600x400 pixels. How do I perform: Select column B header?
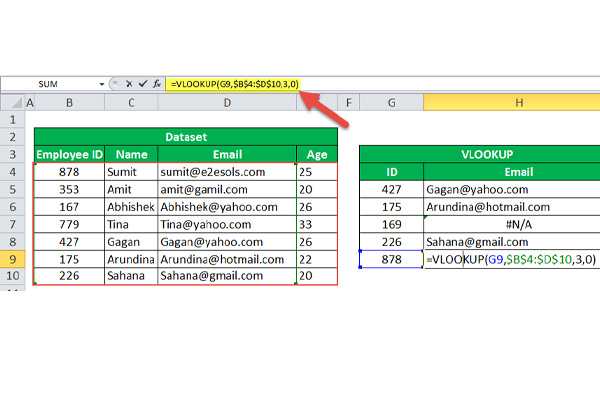click(68, 103)
